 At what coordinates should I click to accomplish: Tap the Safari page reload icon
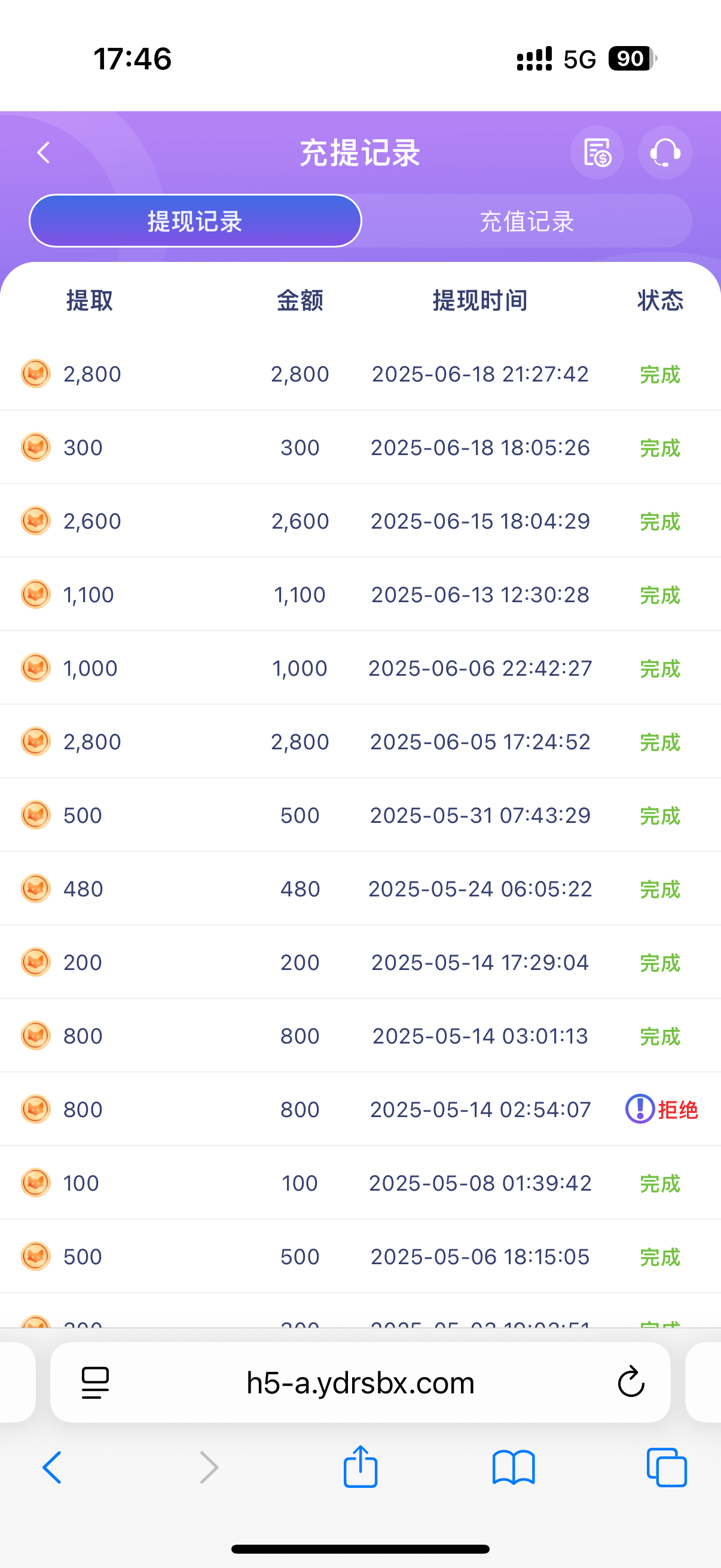(x=631, y=1382)
